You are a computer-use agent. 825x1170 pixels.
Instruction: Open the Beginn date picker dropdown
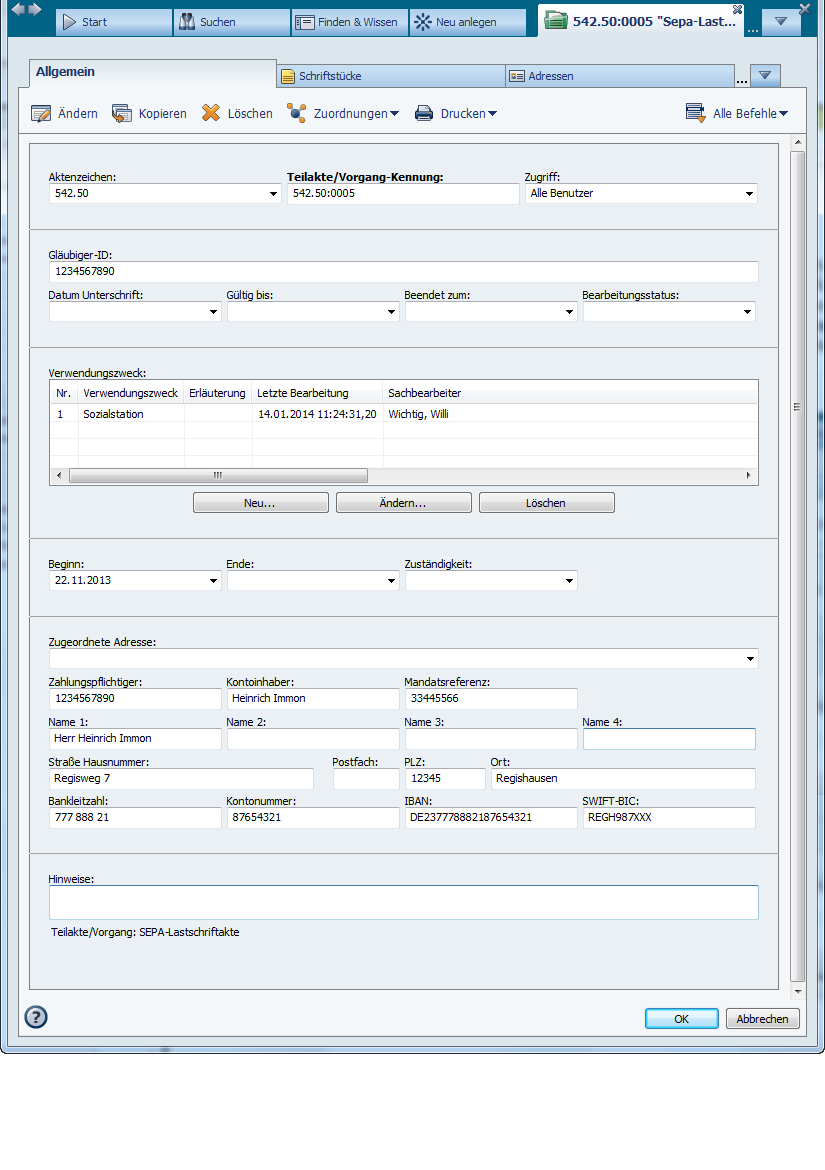(x=213, y=581)
